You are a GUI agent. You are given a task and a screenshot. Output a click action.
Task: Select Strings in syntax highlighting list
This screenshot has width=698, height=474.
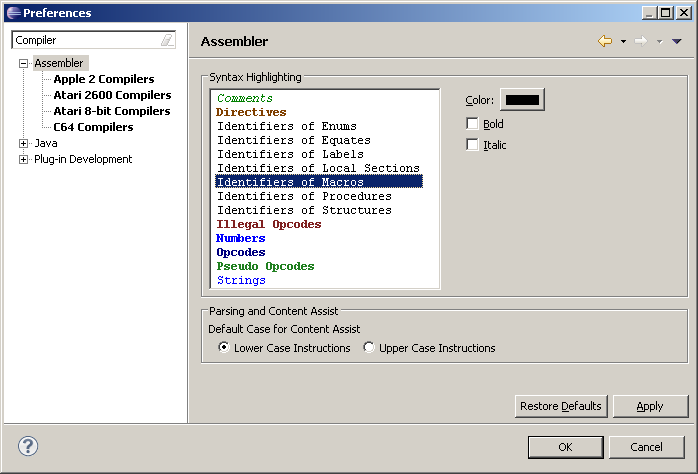[241, 280]
